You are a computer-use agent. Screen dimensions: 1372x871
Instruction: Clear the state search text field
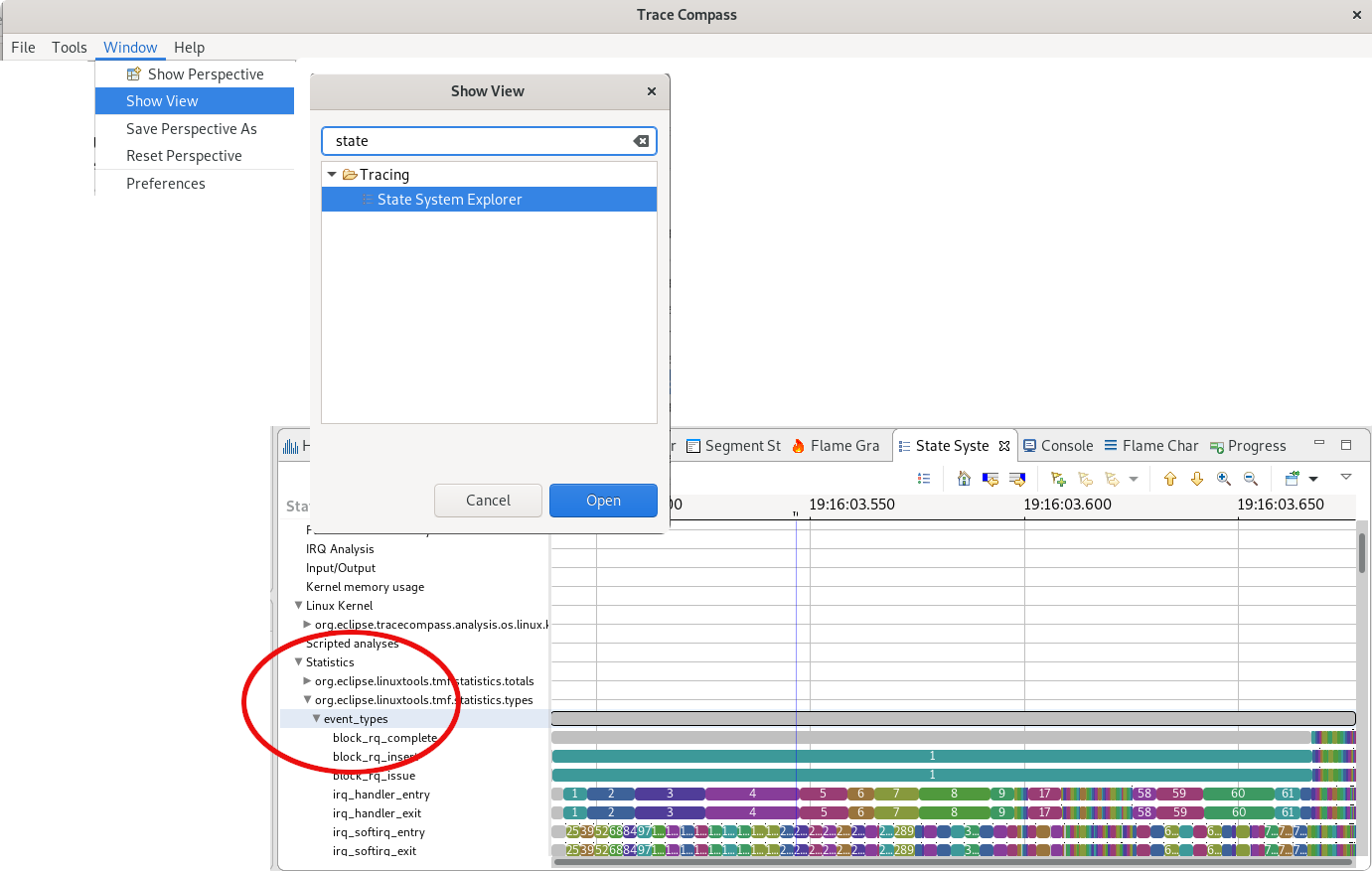pyautogui.click(x=642, y=141)
